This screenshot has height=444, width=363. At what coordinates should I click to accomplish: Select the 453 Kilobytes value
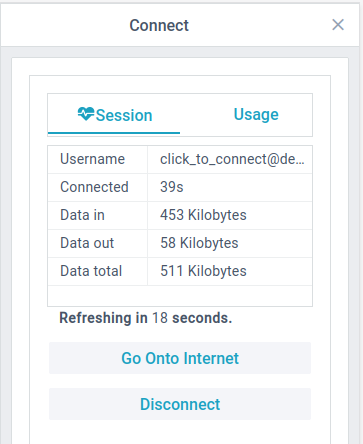(x=203, y=215)
